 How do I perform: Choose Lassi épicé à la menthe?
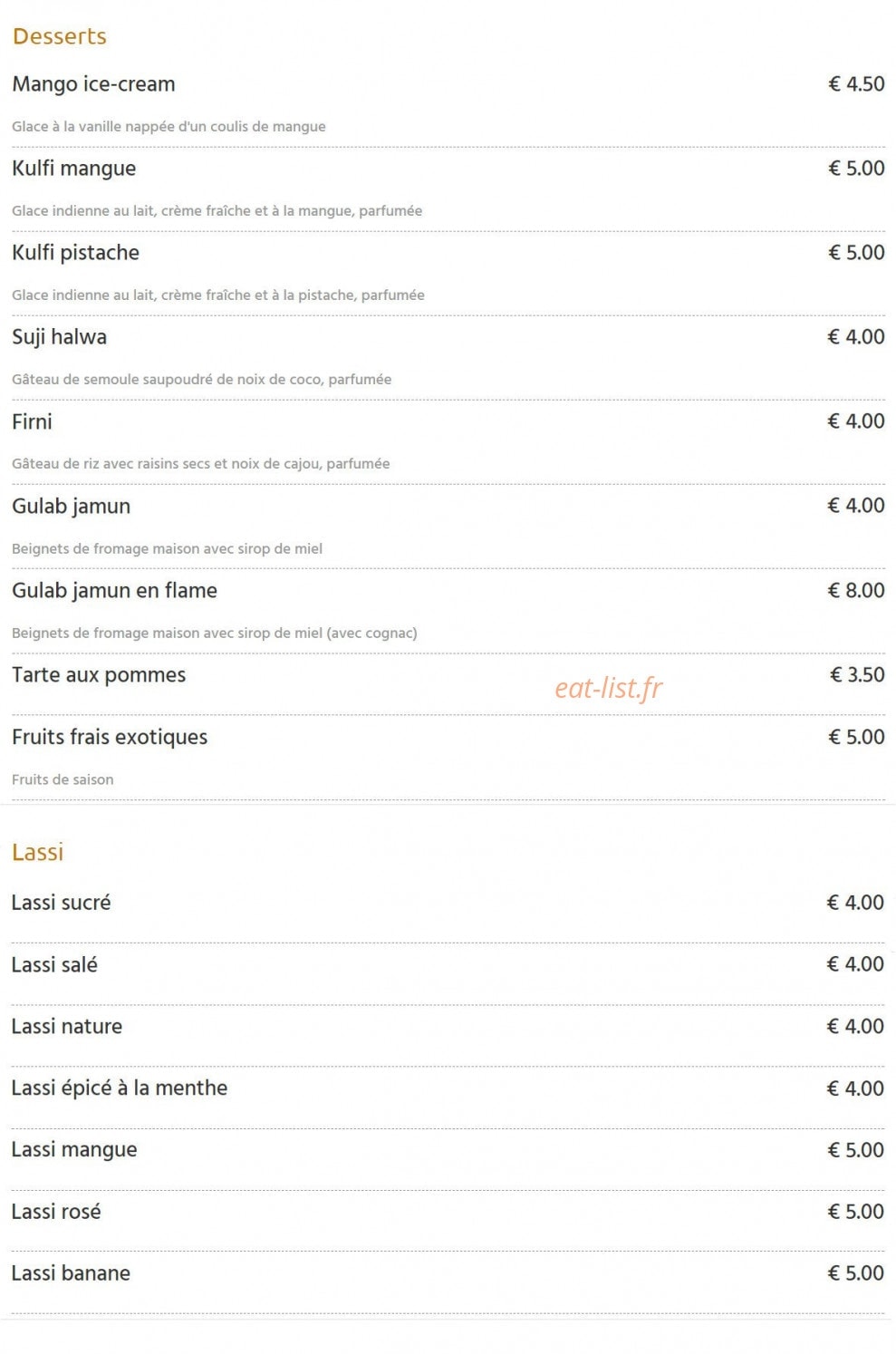click(x=119, y=1088)
